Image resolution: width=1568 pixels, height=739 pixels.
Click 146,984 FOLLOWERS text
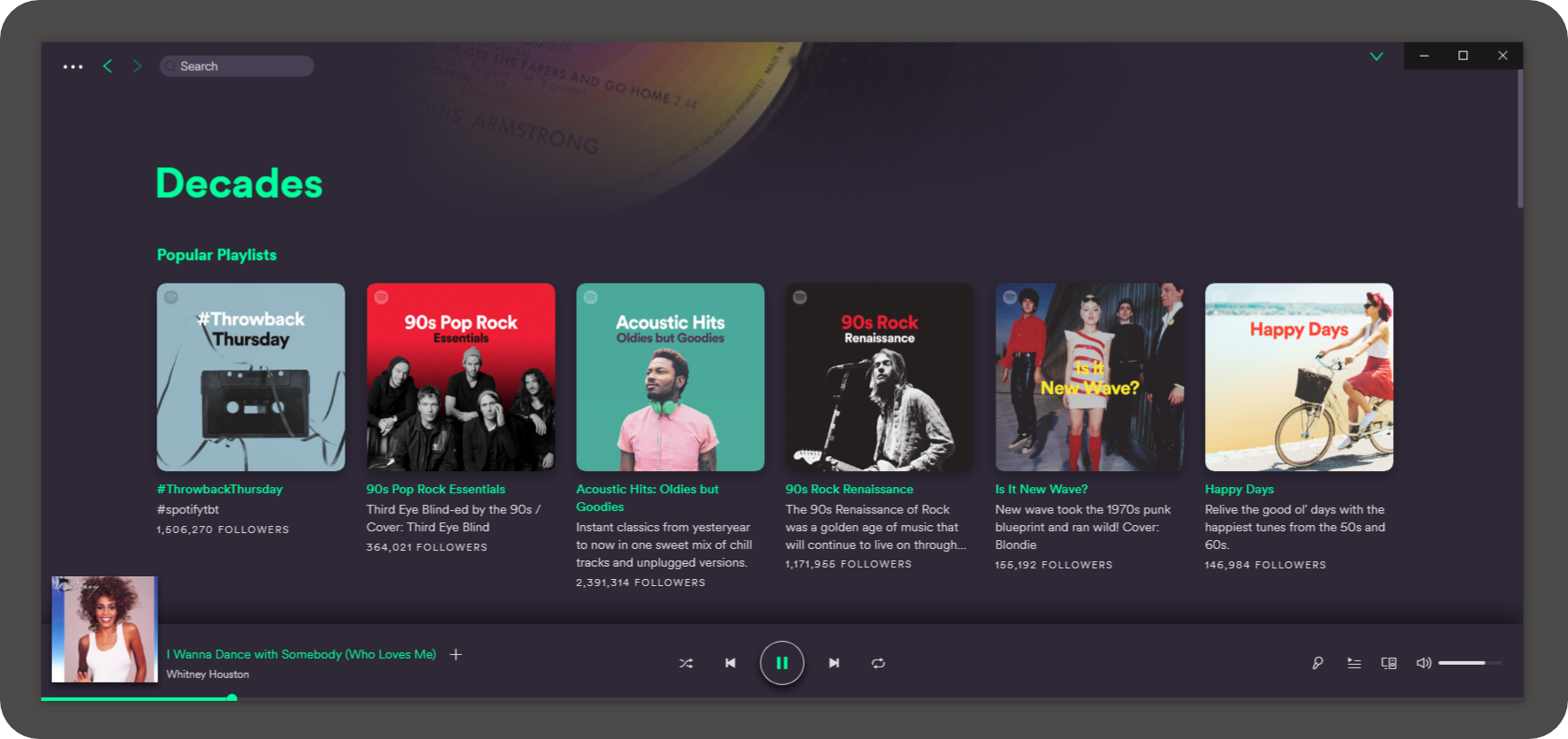1265,565
